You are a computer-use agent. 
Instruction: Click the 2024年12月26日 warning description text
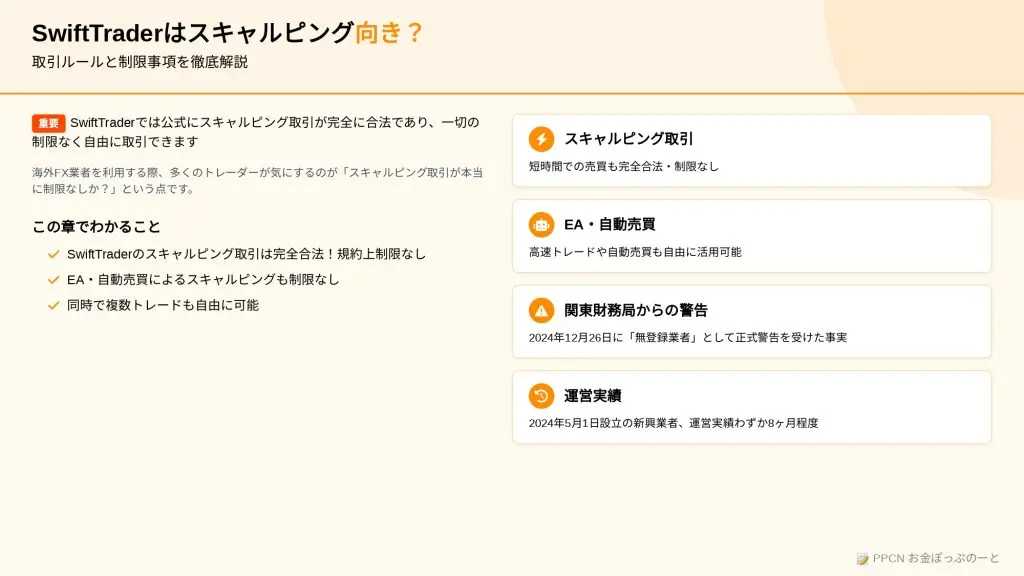(x=687, y=338)
